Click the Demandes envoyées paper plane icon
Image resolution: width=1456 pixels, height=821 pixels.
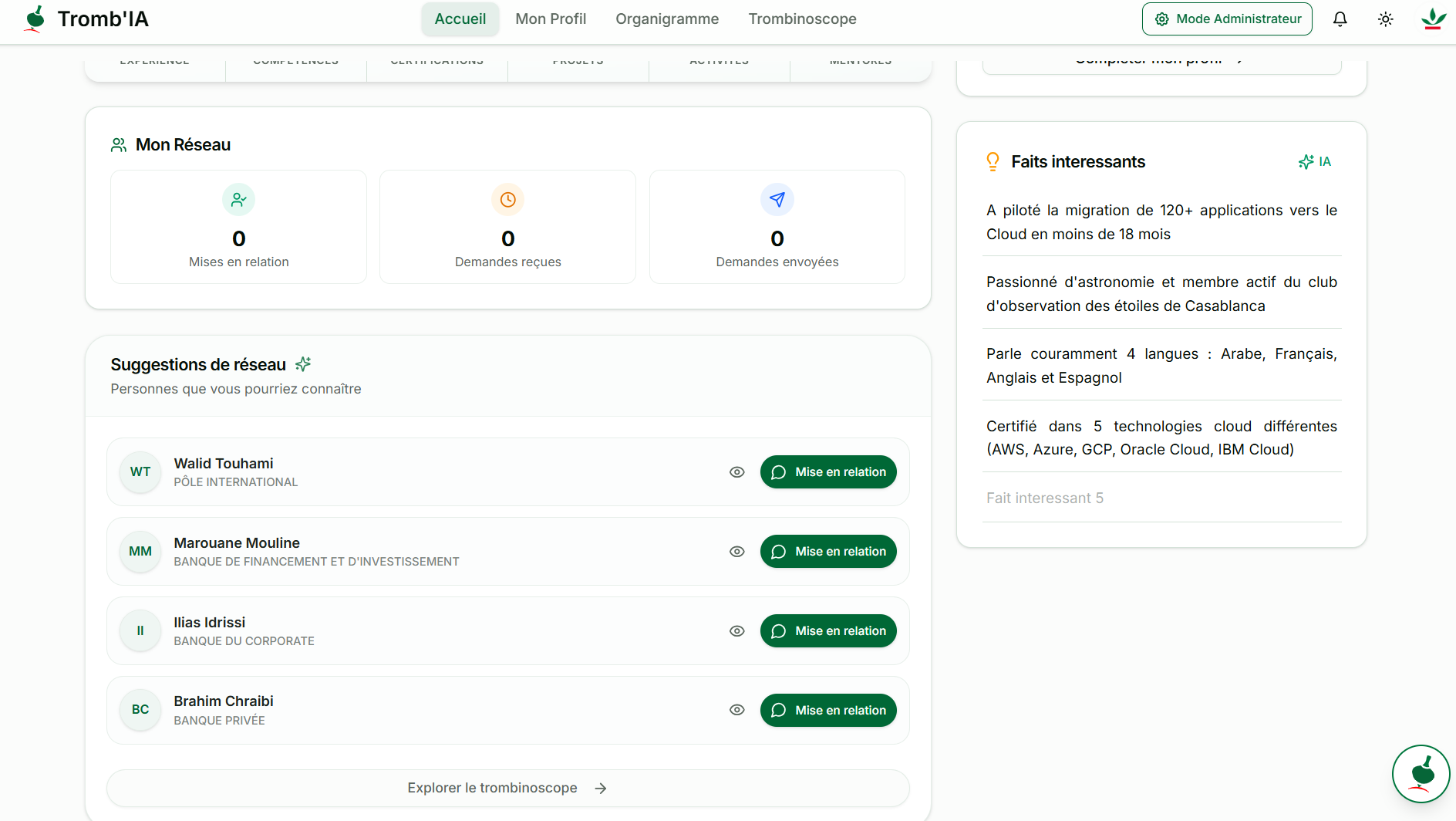tap(777, 200)
